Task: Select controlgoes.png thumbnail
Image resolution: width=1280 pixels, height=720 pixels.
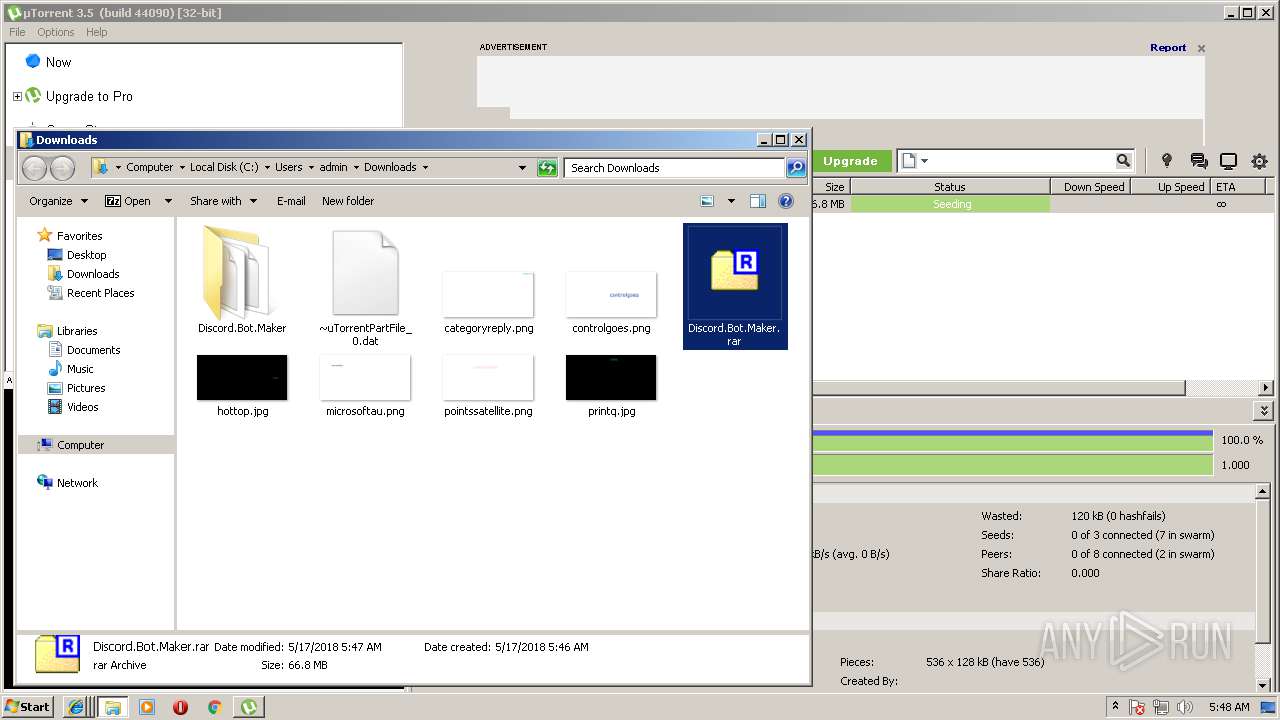Action: tap(611, 302)
